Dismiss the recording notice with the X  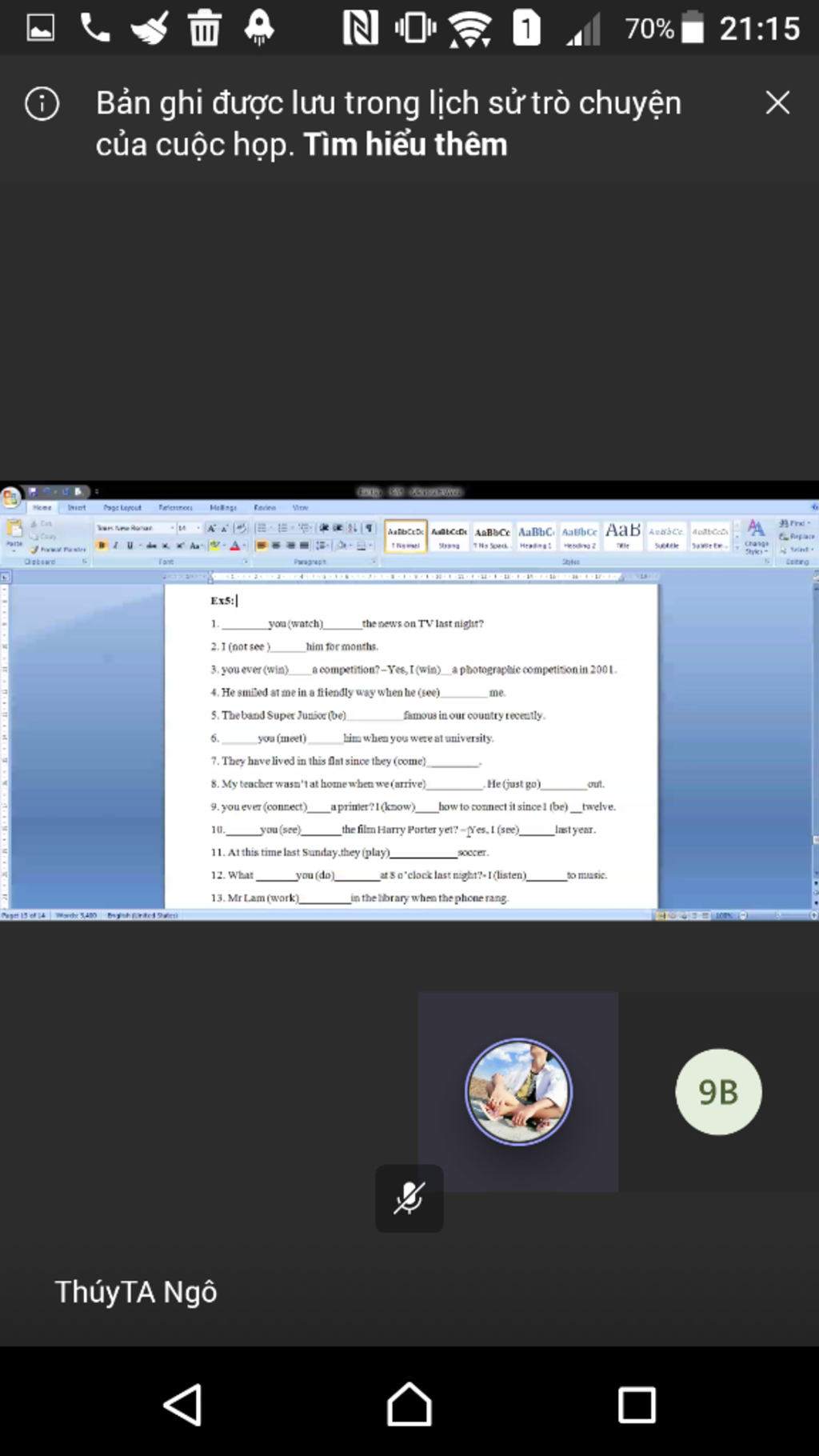click(x=777, y=102)
